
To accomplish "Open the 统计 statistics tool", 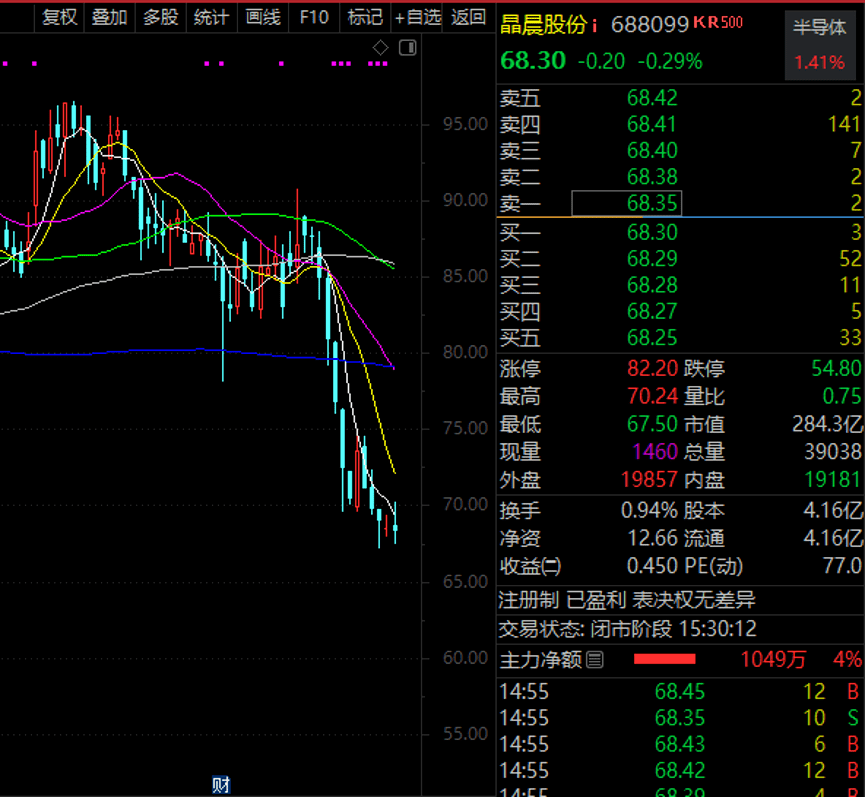I will coord(212,18).
